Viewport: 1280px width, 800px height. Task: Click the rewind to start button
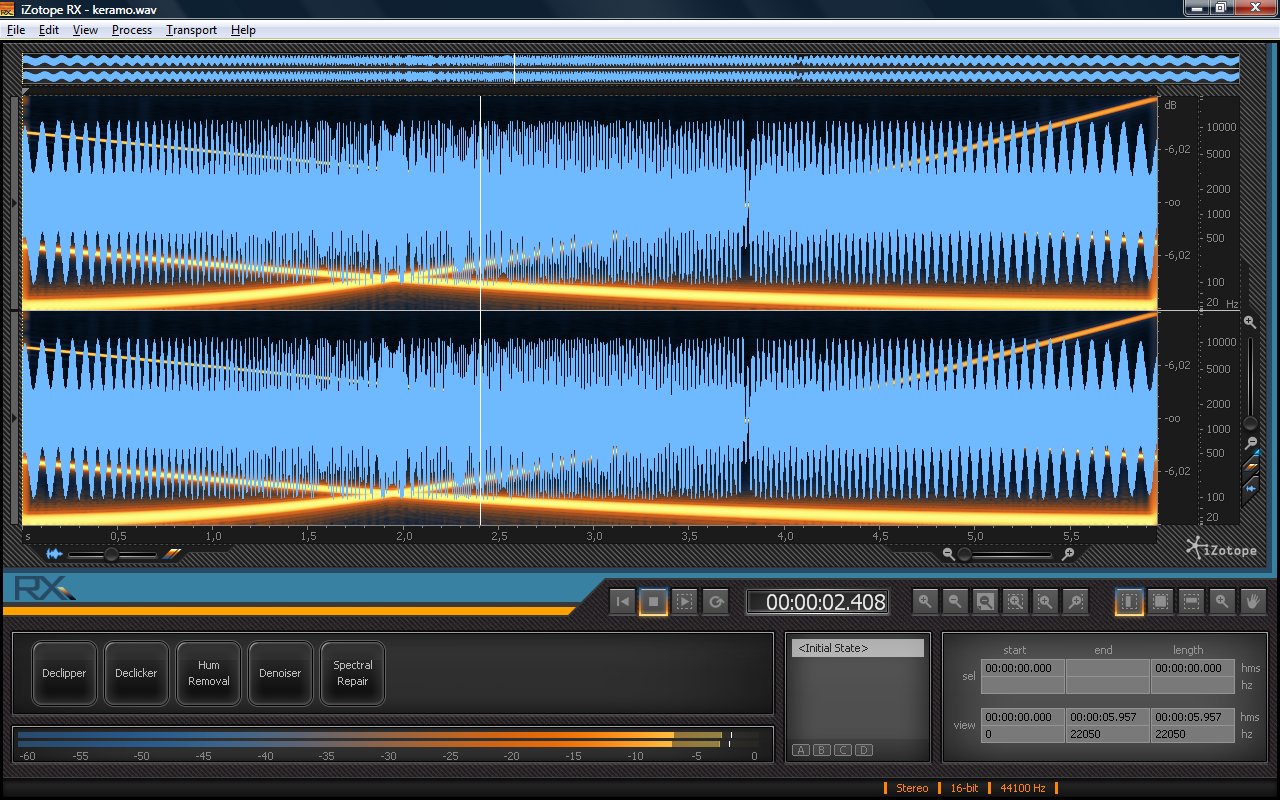[622, 602]
